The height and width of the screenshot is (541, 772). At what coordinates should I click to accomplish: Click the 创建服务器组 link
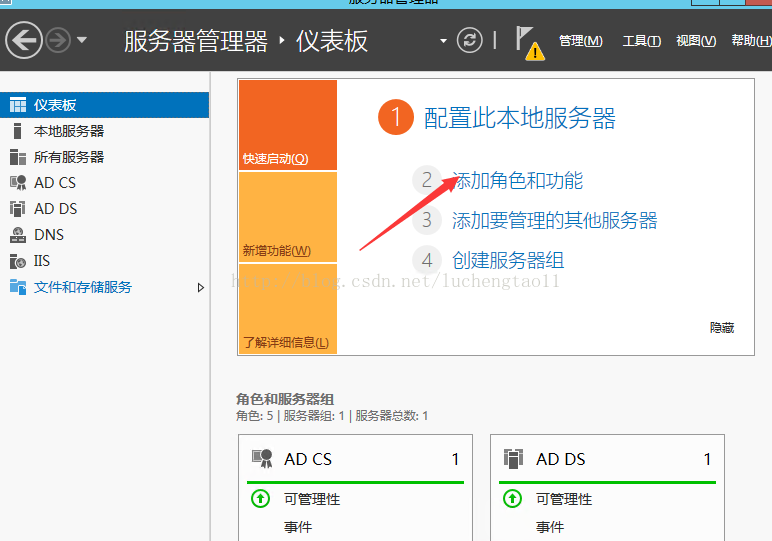point(508,261)
